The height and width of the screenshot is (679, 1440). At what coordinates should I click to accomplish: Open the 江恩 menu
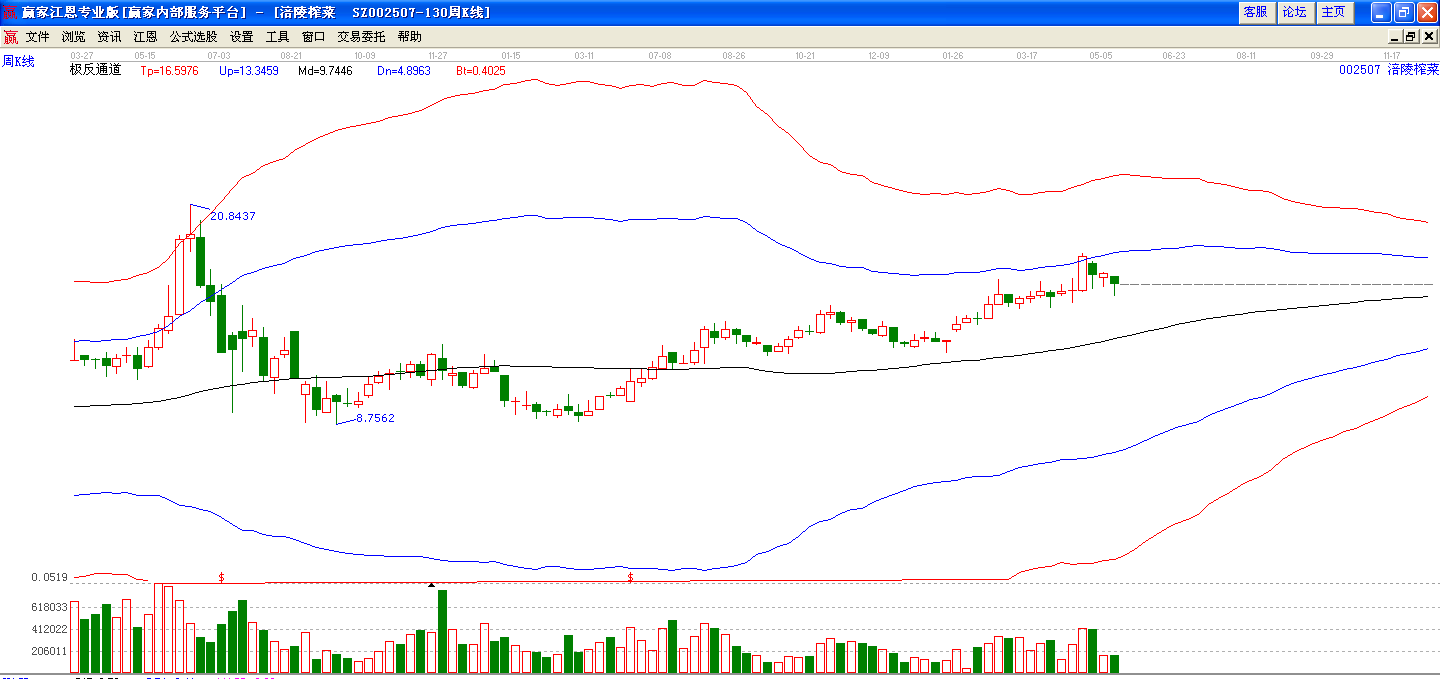pos(145,37)
